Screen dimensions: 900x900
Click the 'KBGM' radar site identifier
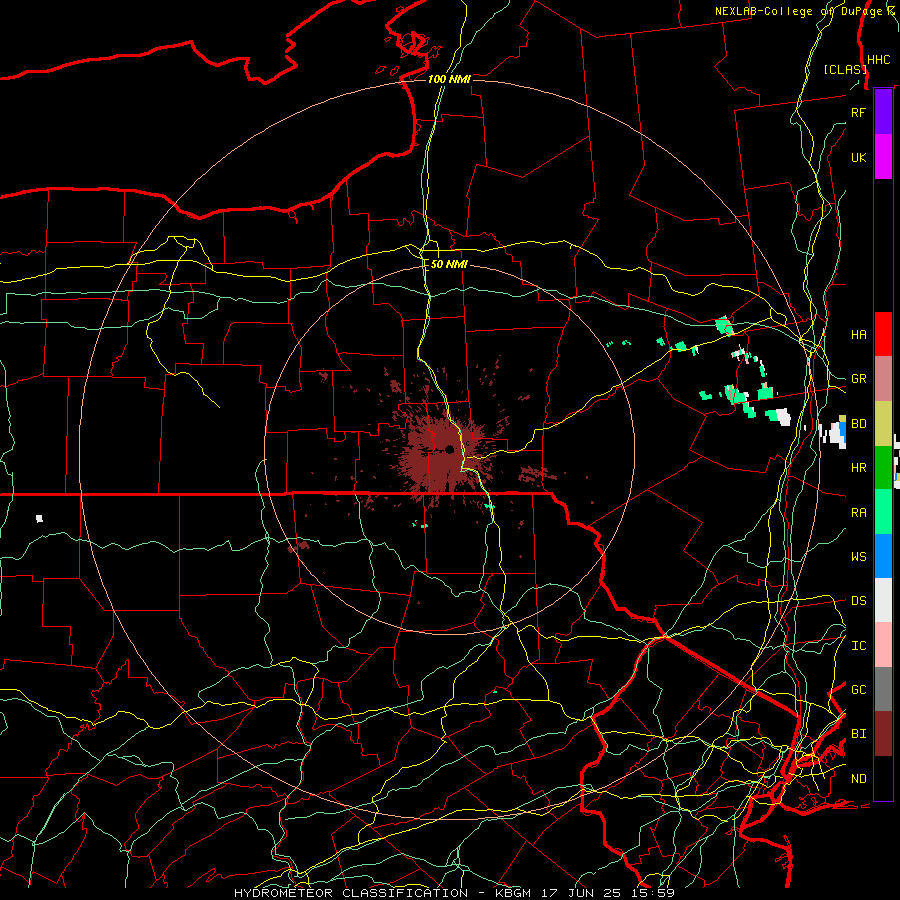click(512, 893)
